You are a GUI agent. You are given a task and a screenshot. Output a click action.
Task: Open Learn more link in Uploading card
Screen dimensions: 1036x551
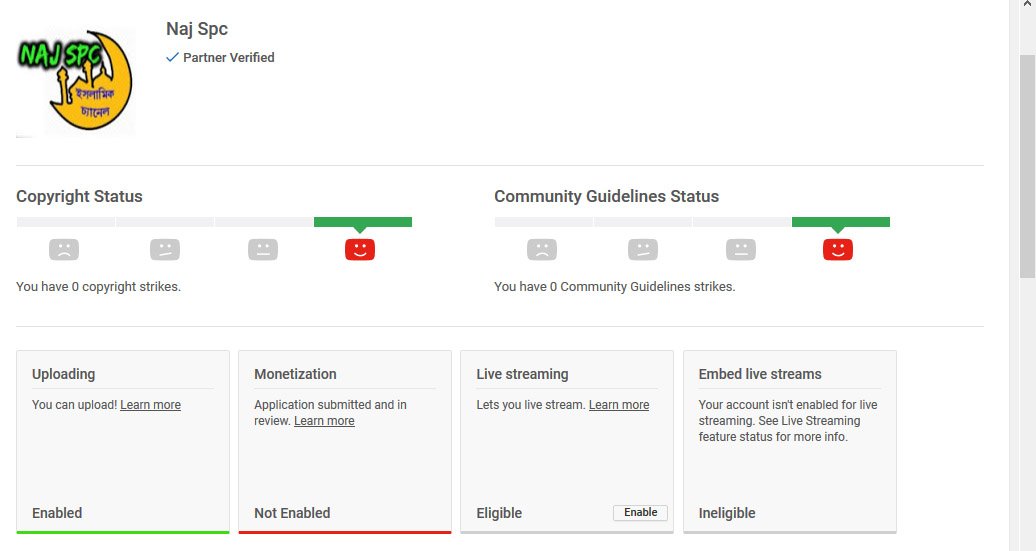(151, 405)
